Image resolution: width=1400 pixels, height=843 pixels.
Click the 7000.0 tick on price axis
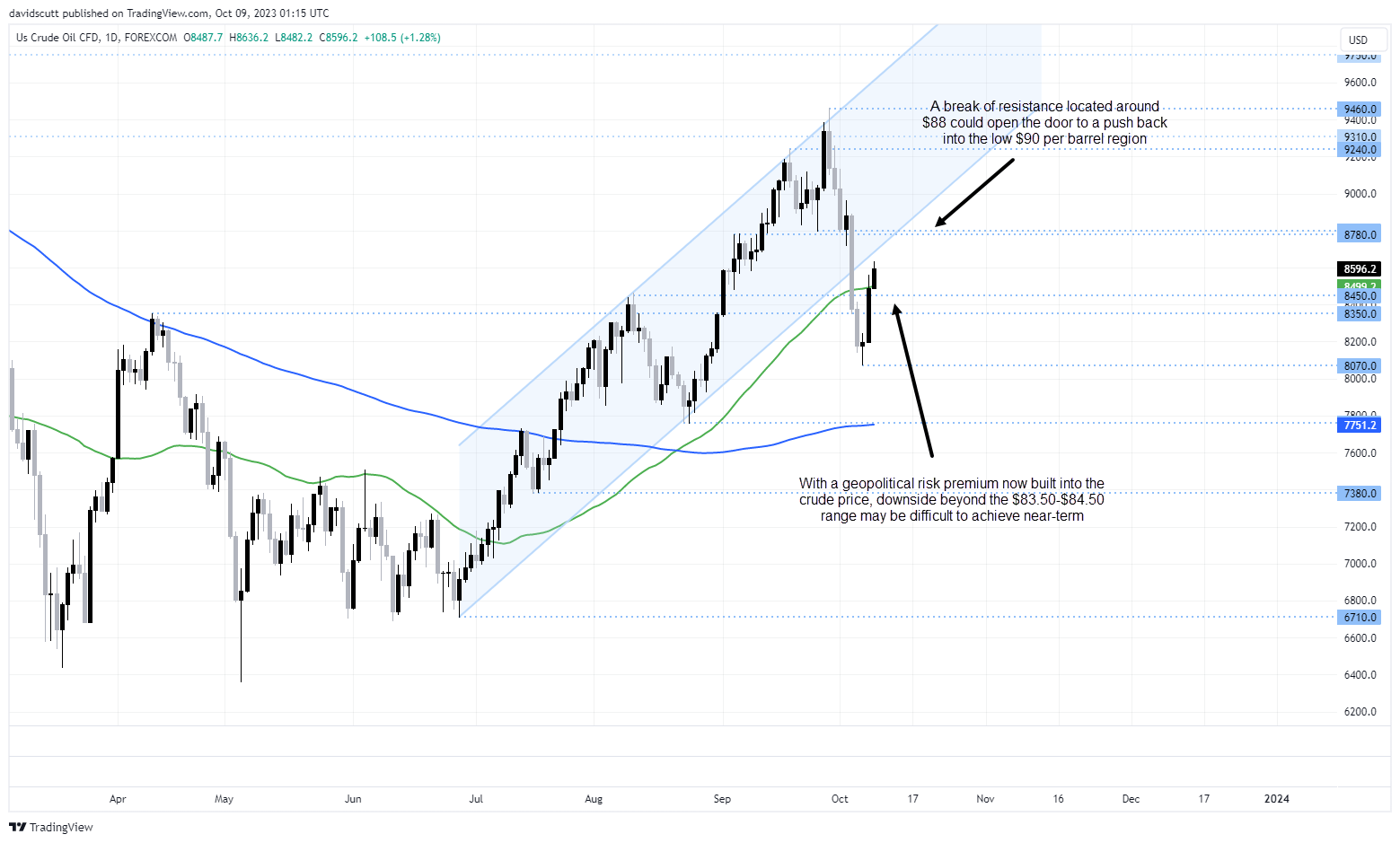(x=1360, y=564)
